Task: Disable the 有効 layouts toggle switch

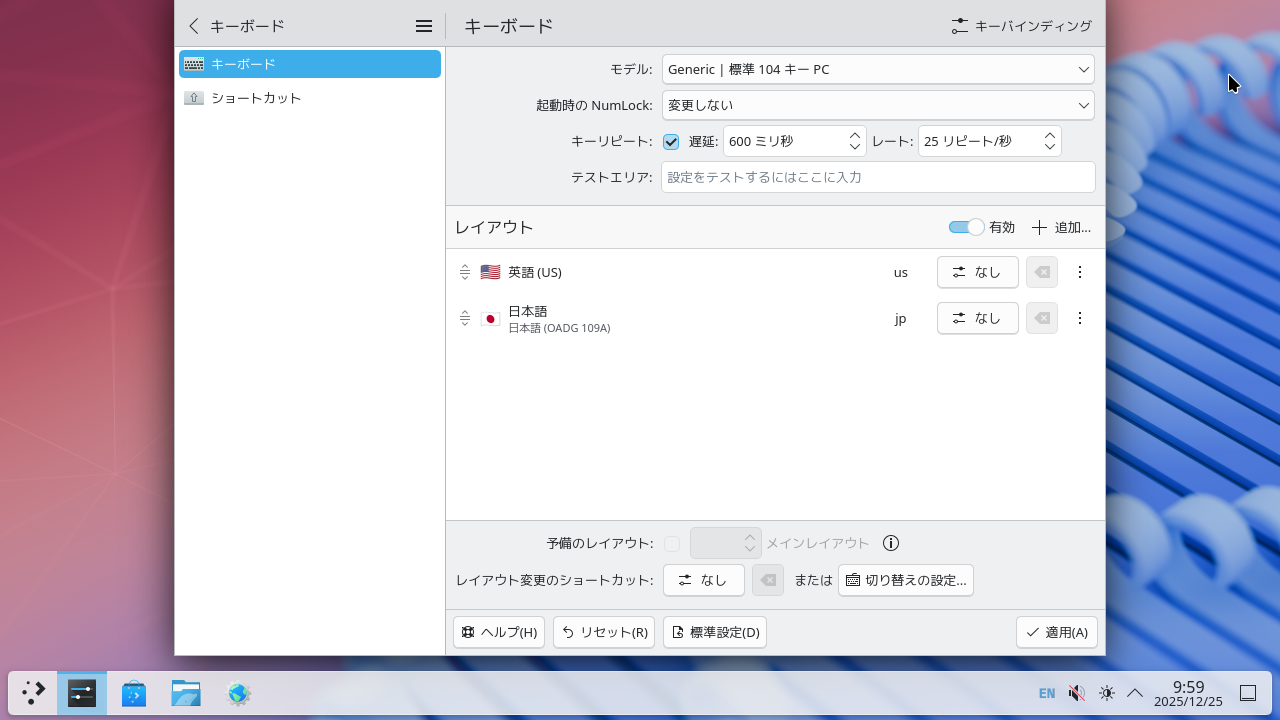Action: tap(966, 227)
